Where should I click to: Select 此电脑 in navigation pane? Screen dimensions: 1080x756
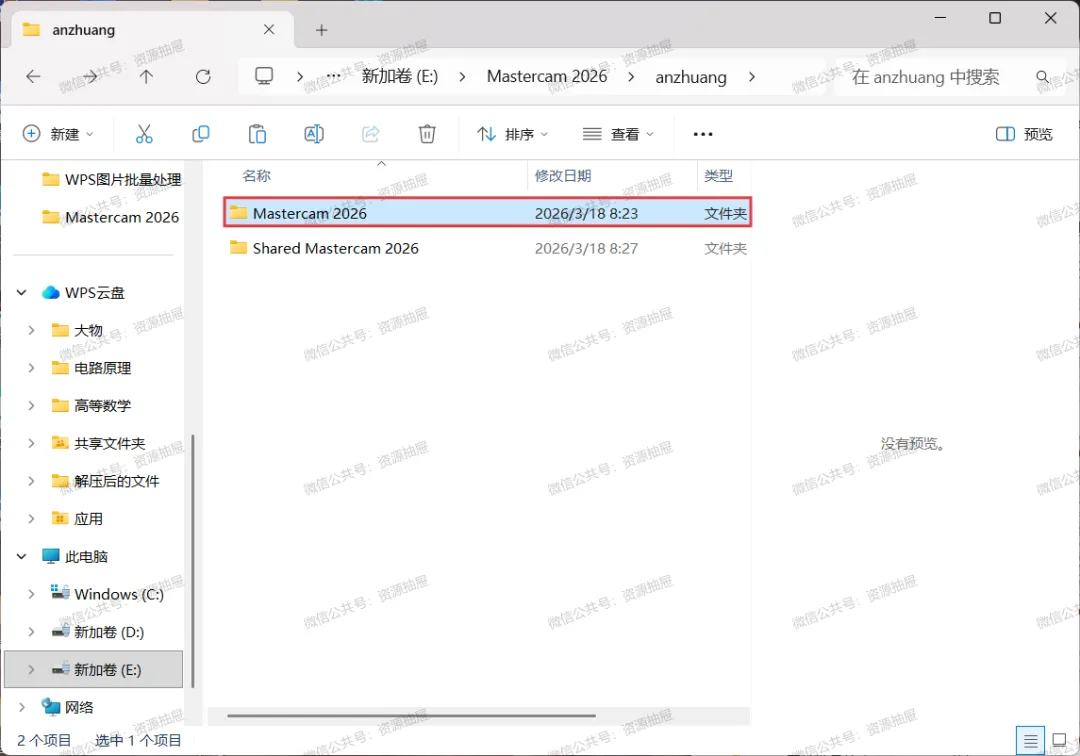point(74,556)
